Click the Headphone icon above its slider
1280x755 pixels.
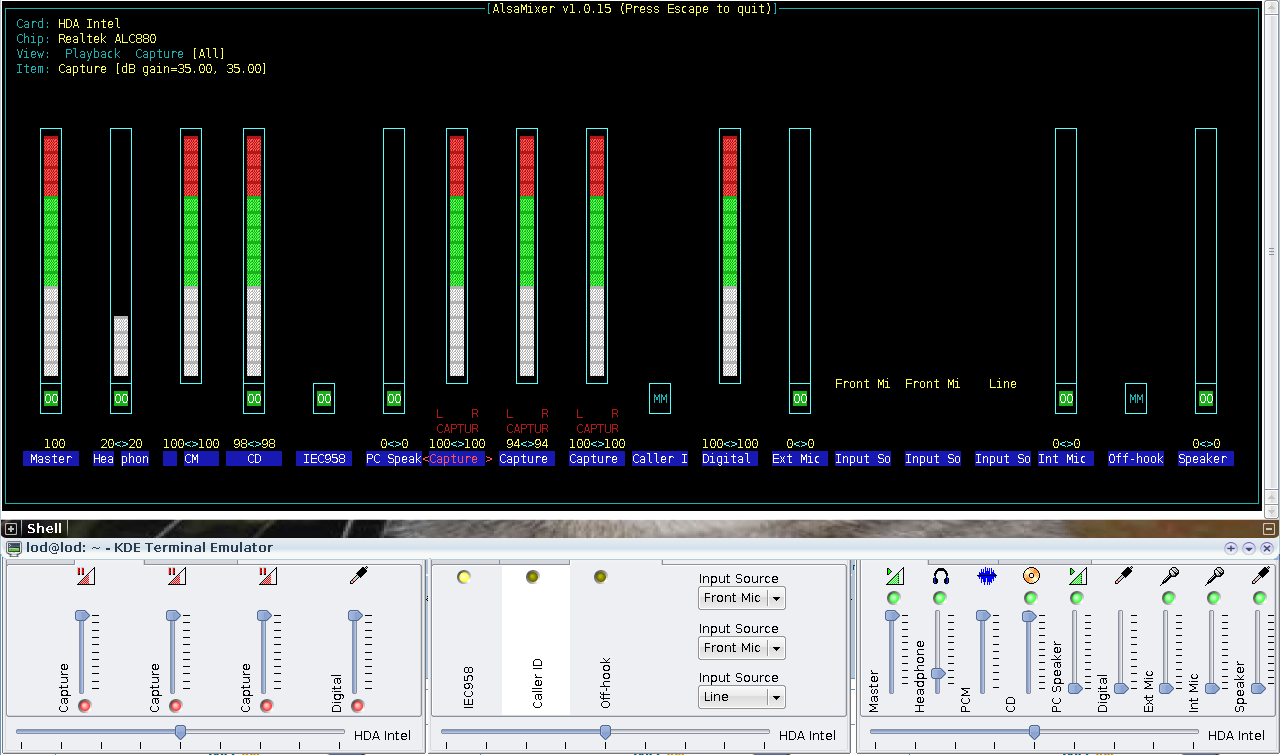pos(940,576)
